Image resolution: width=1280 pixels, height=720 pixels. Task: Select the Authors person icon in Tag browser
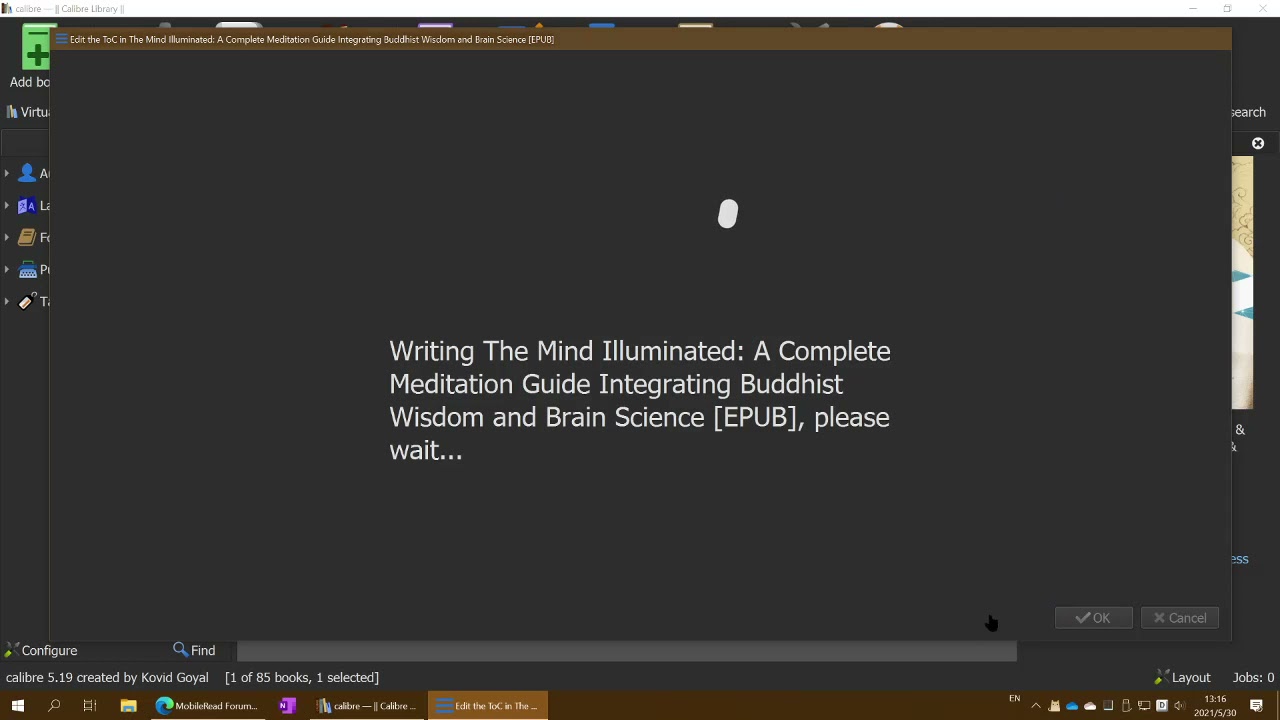(27, 173)
